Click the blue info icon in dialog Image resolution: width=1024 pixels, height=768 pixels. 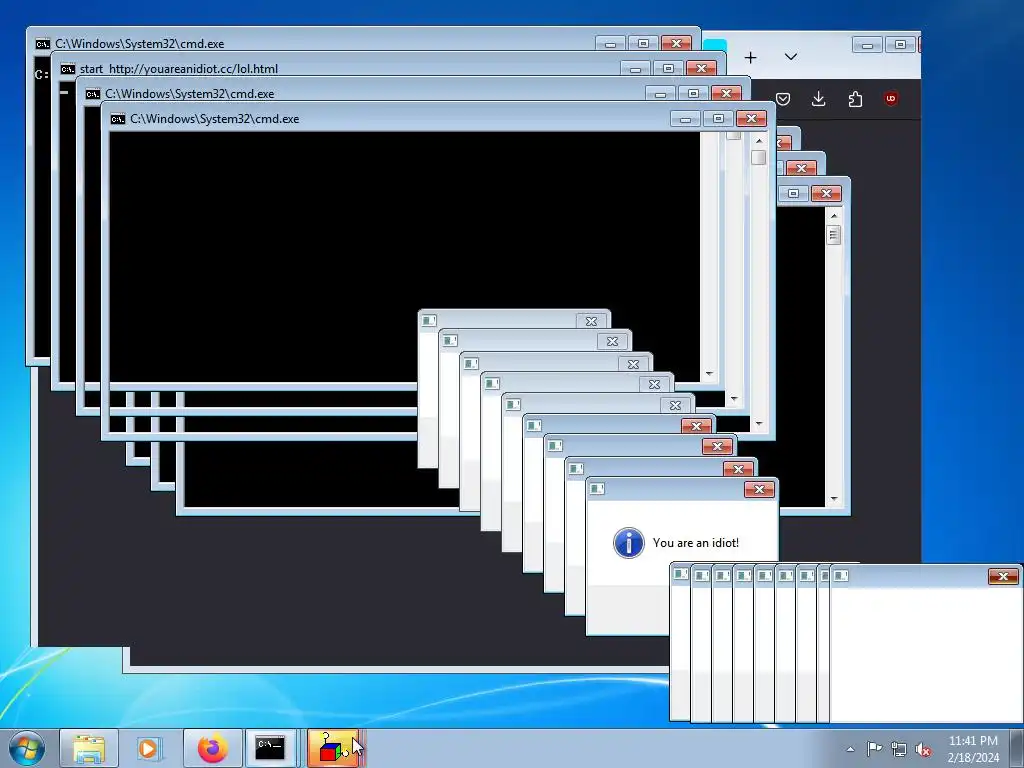628,543
